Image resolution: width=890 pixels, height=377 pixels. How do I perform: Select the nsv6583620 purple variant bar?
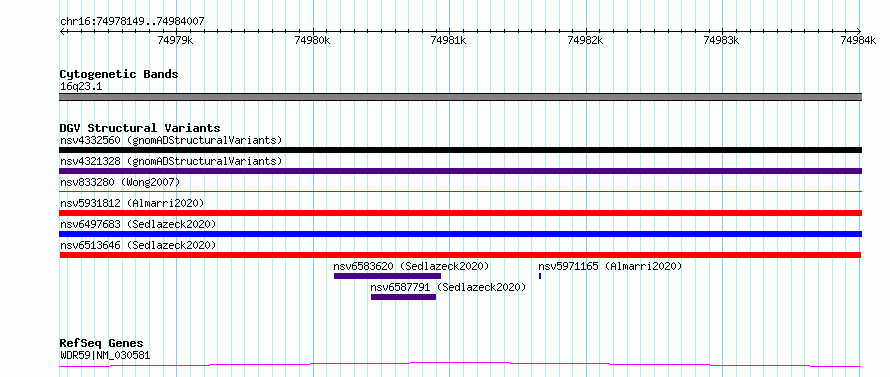[387, 276]
